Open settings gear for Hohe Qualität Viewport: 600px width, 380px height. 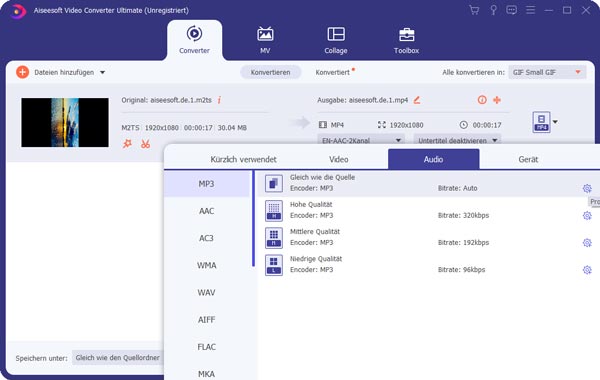tap(587, 215)
